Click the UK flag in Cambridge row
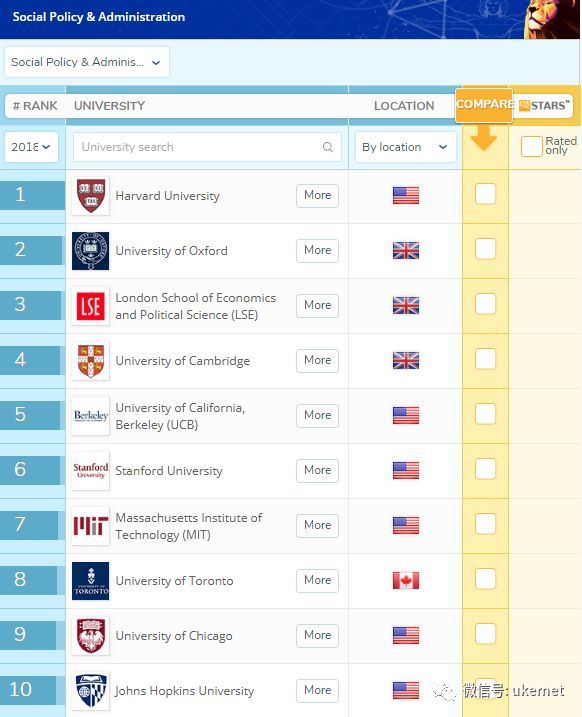This screenshot has width=582, height=717. tap(406, 360)
